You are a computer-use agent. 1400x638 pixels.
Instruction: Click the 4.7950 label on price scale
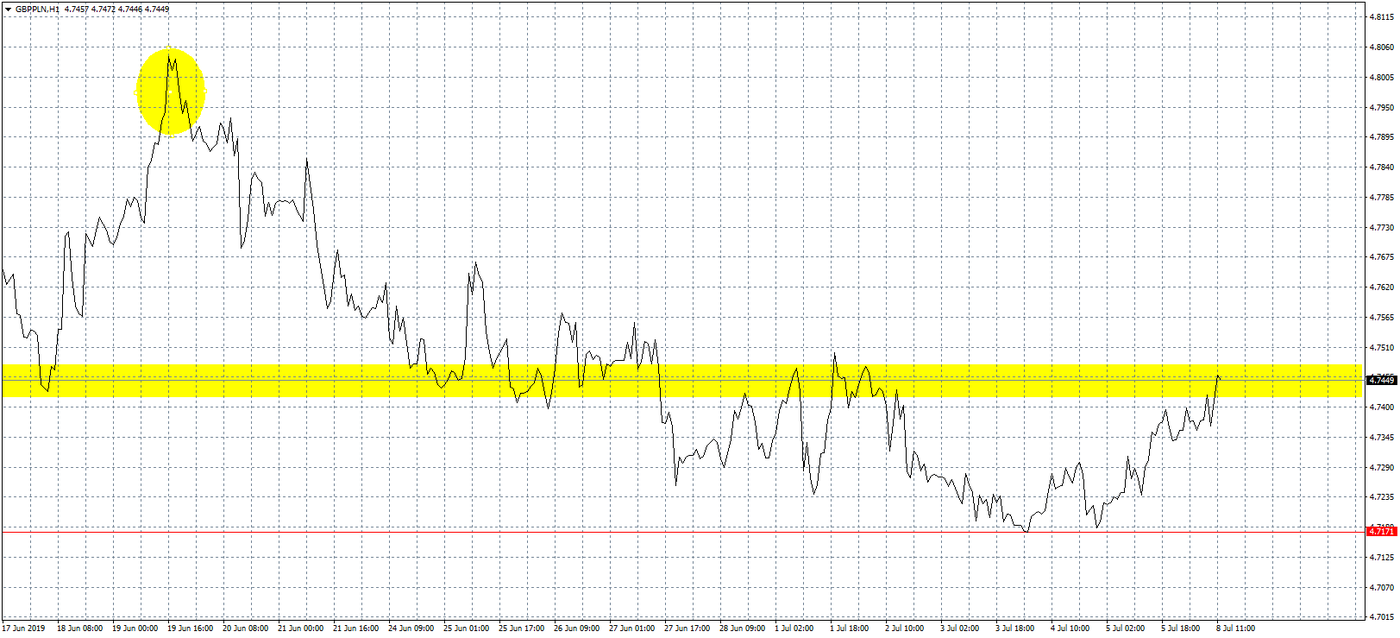(x=1384, y=107)
